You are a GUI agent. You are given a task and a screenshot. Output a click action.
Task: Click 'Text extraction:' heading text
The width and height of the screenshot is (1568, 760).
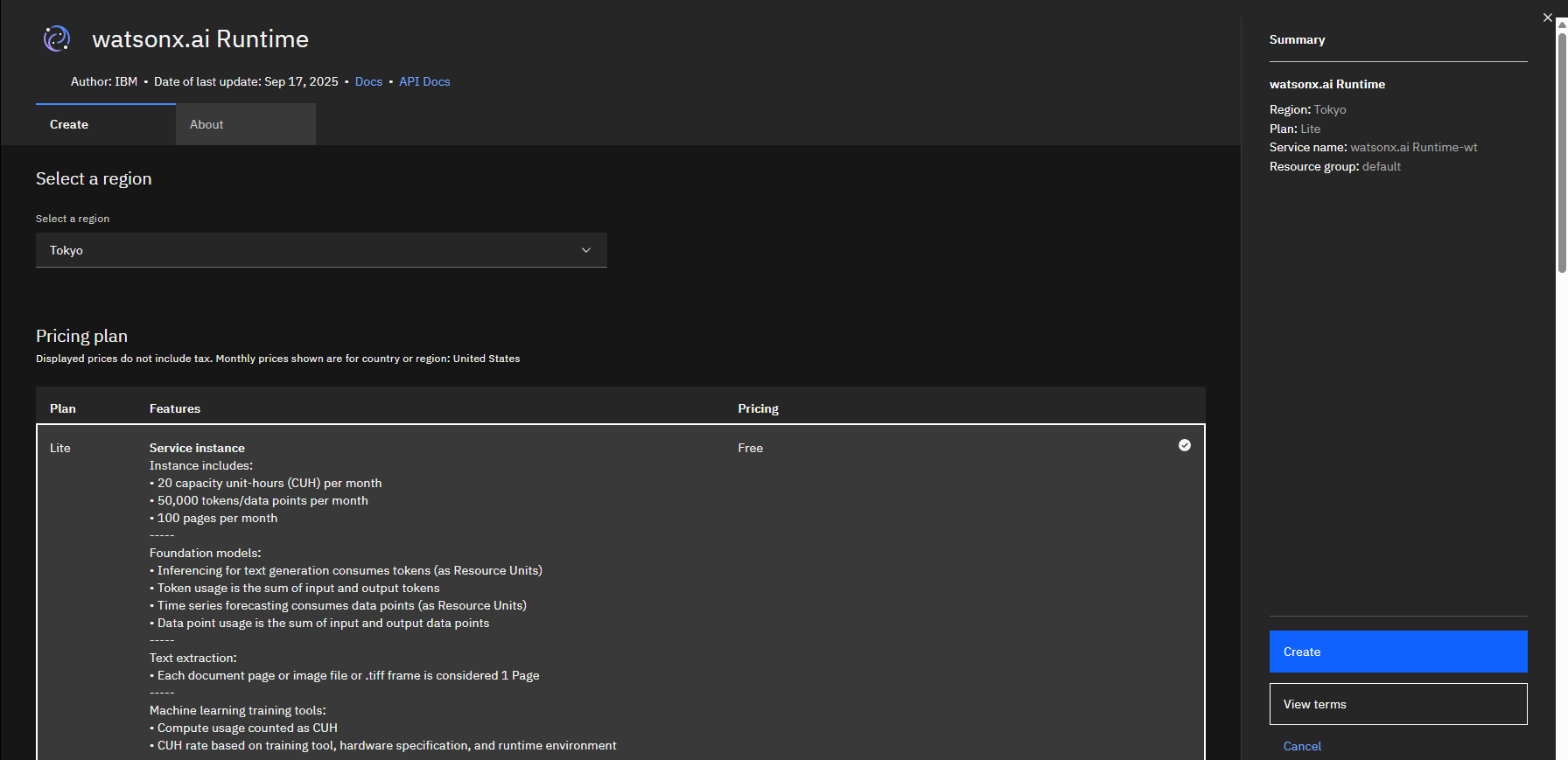pos(192,658)
